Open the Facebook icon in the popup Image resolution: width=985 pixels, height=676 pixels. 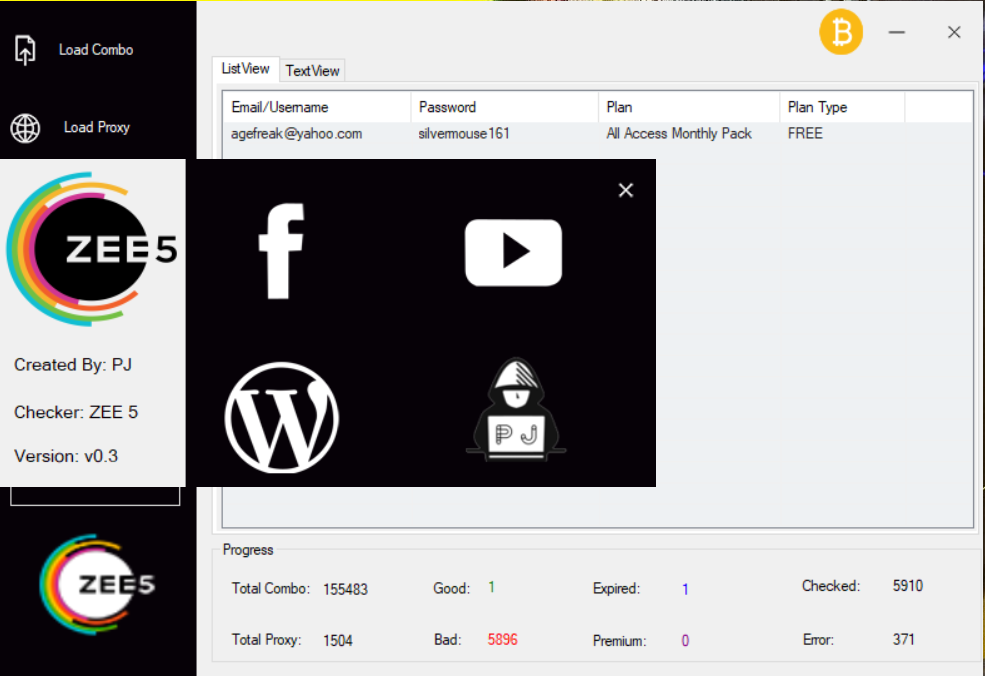(x=282, y=251)
